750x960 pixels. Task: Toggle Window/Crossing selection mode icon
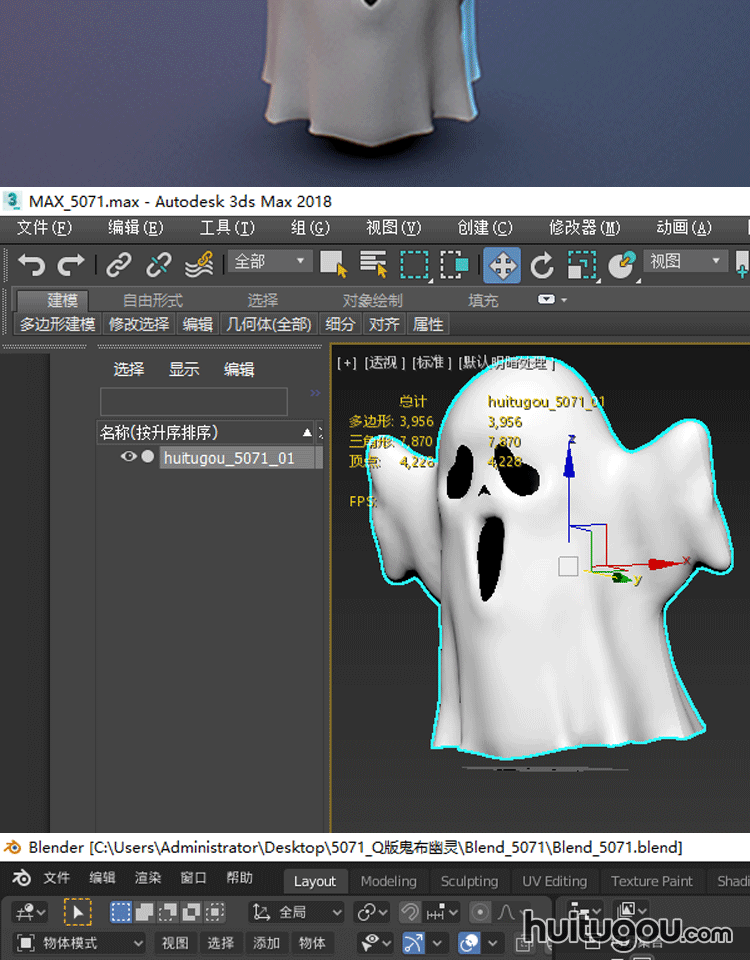(455, 264)
